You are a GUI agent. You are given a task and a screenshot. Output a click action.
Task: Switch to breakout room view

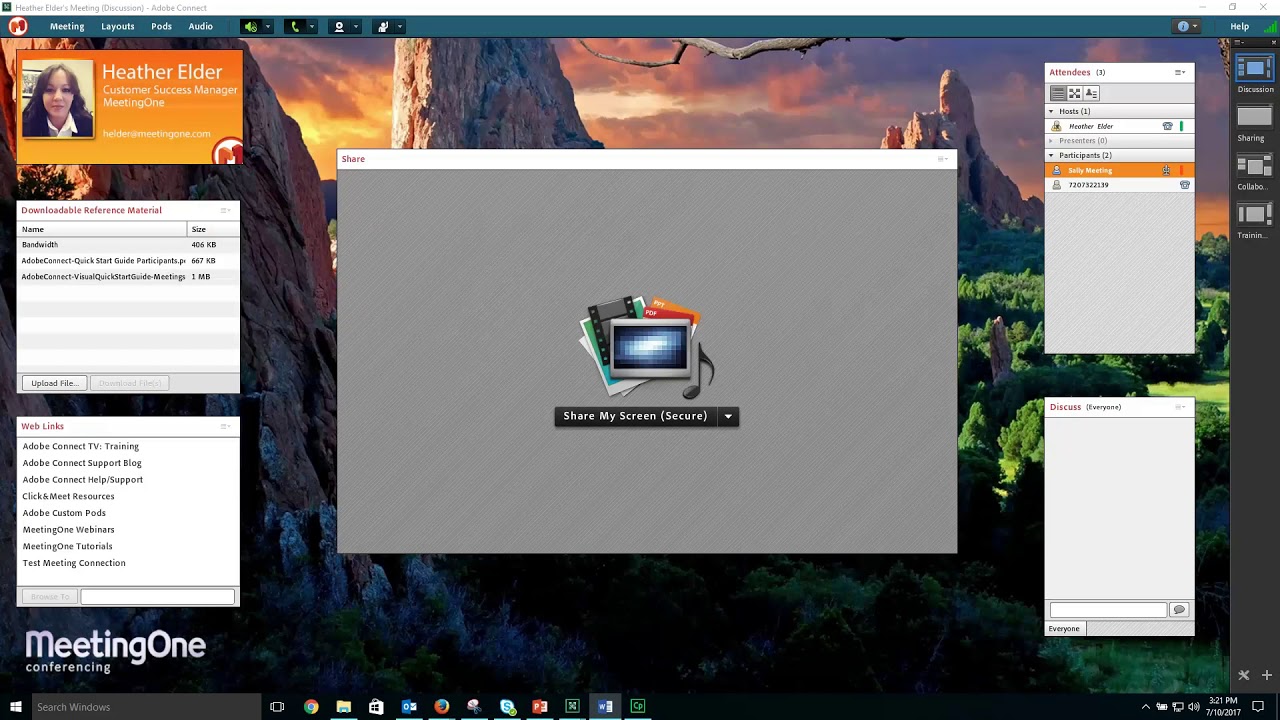pos(1074,93)
